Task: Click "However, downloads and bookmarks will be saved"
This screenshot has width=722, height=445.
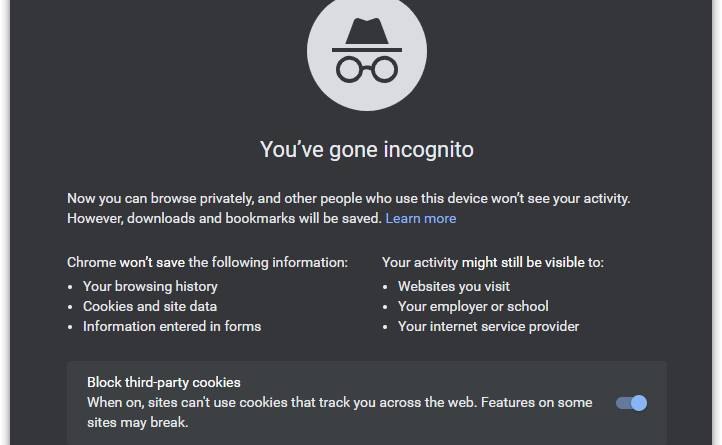Action: click(224, 218)
